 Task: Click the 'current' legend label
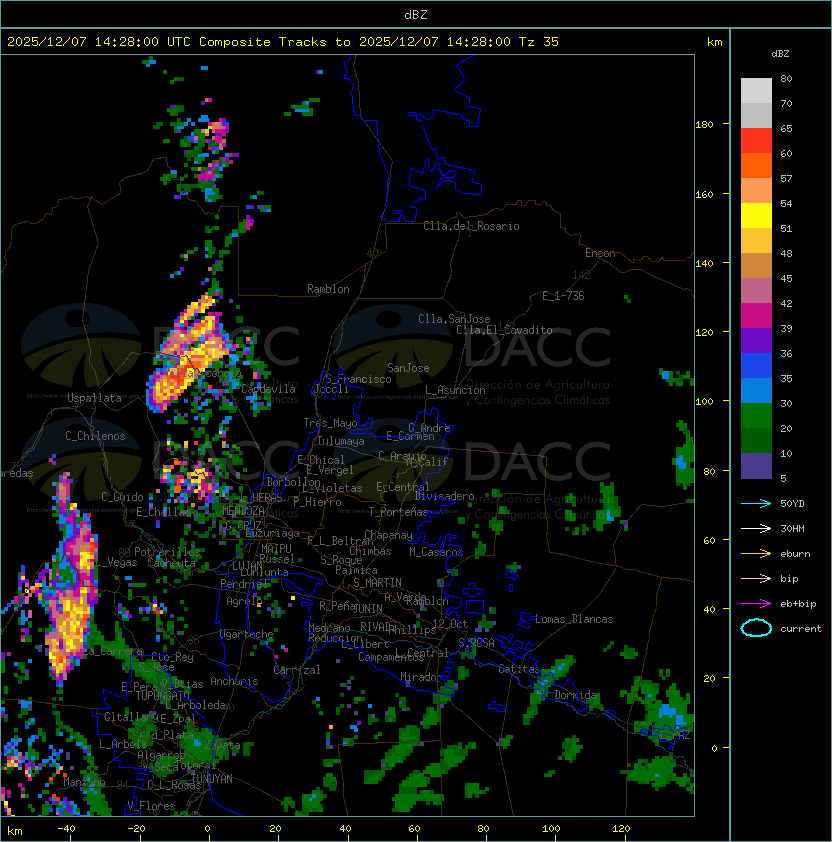801,629
